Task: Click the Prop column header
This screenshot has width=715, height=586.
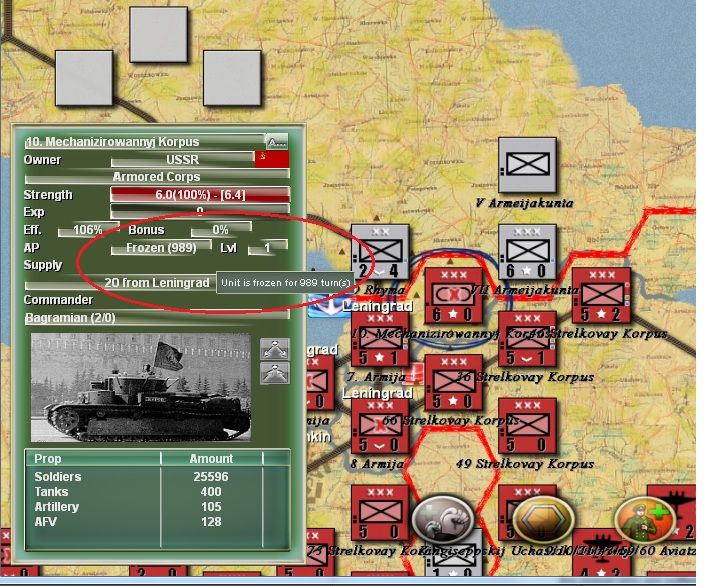Action: click(x=93, y=458)
